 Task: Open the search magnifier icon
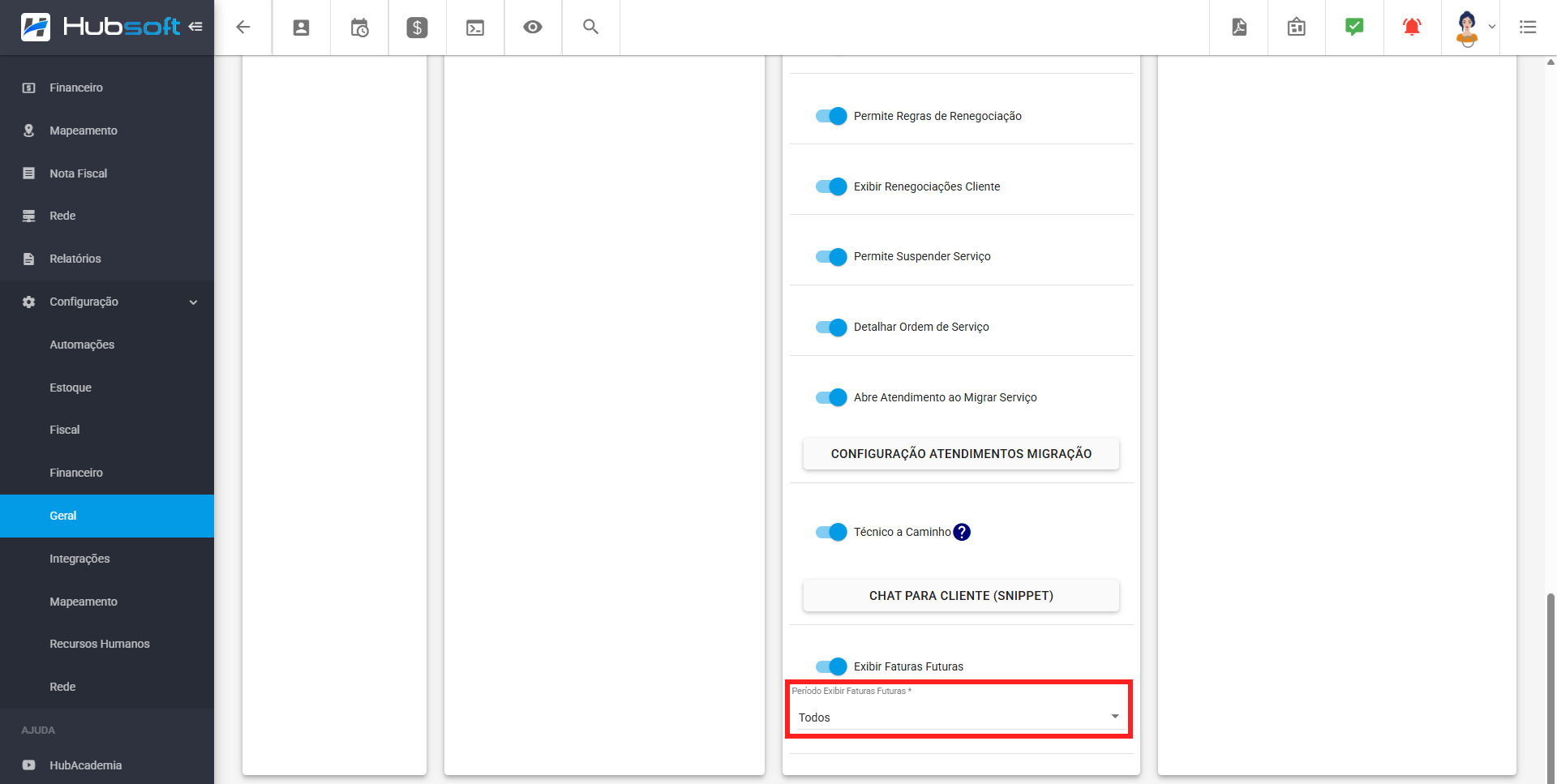[x=591, y=27]
